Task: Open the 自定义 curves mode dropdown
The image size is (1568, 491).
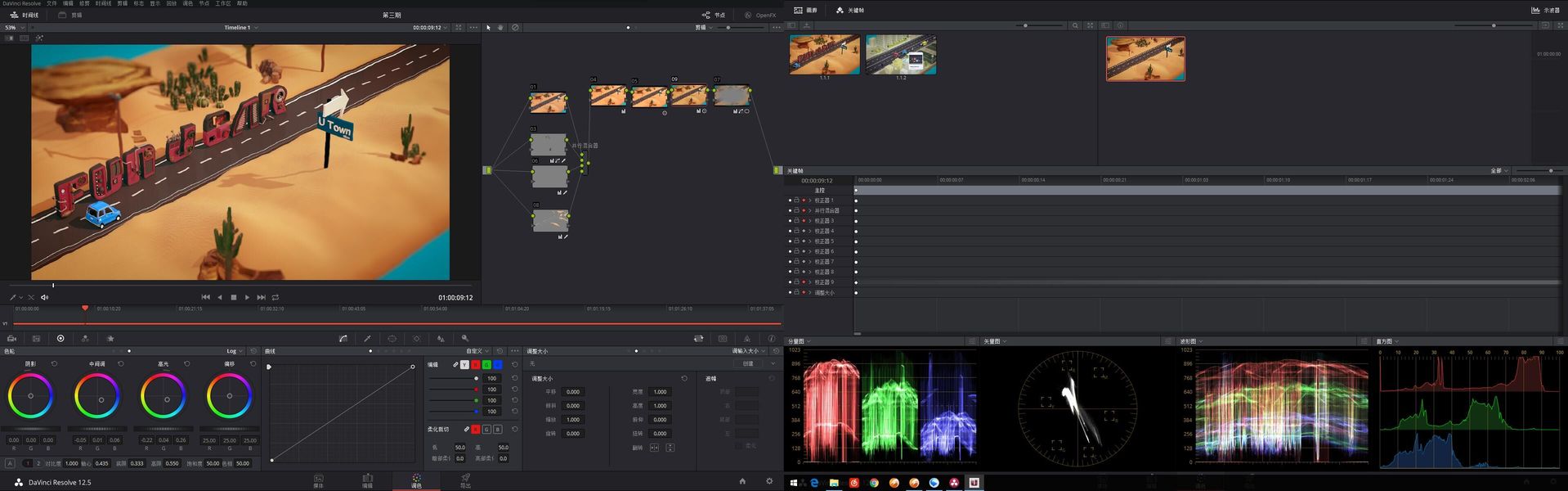Action: coord(477,351)
